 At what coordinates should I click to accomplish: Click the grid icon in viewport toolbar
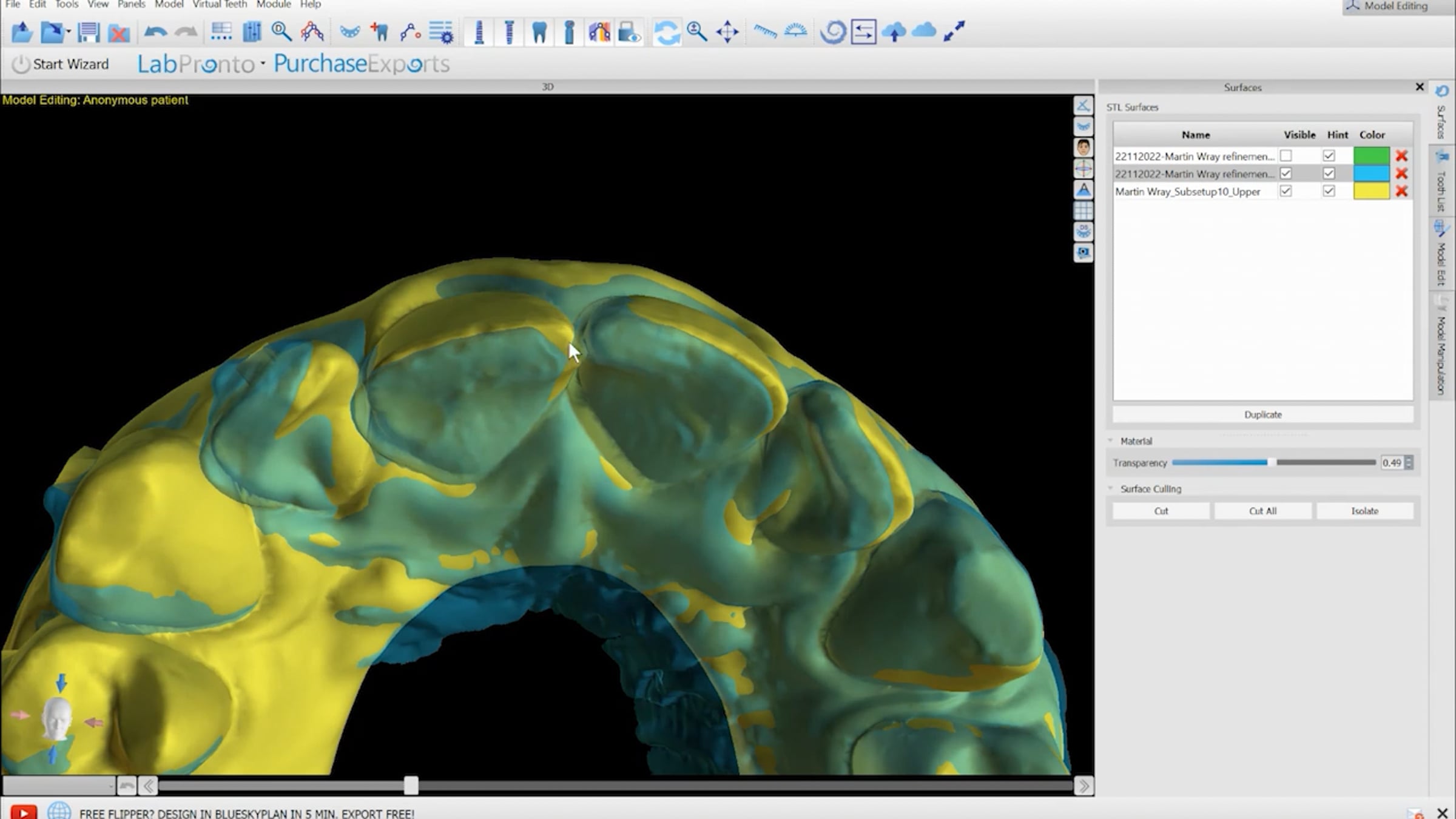(x=1084, y=211)
